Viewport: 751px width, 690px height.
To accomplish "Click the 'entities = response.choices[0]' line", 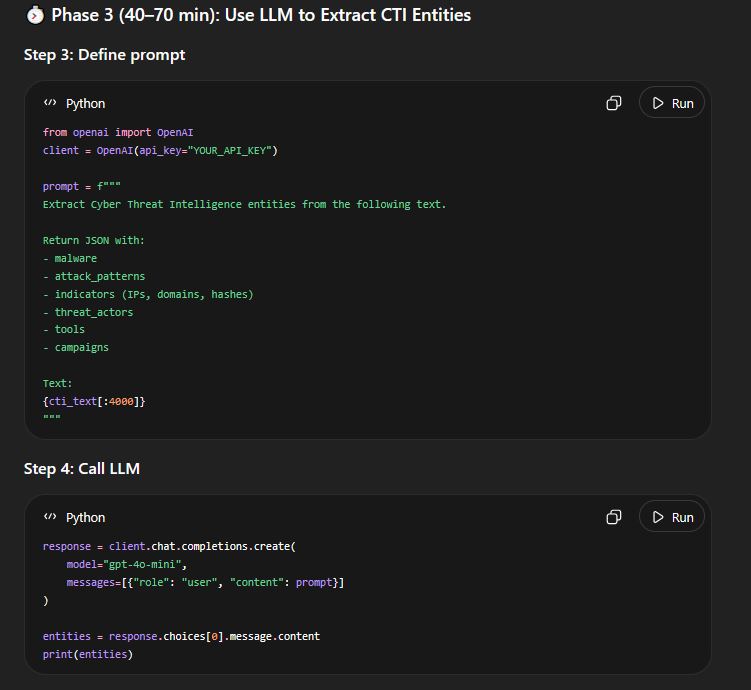I will point(181,636).
